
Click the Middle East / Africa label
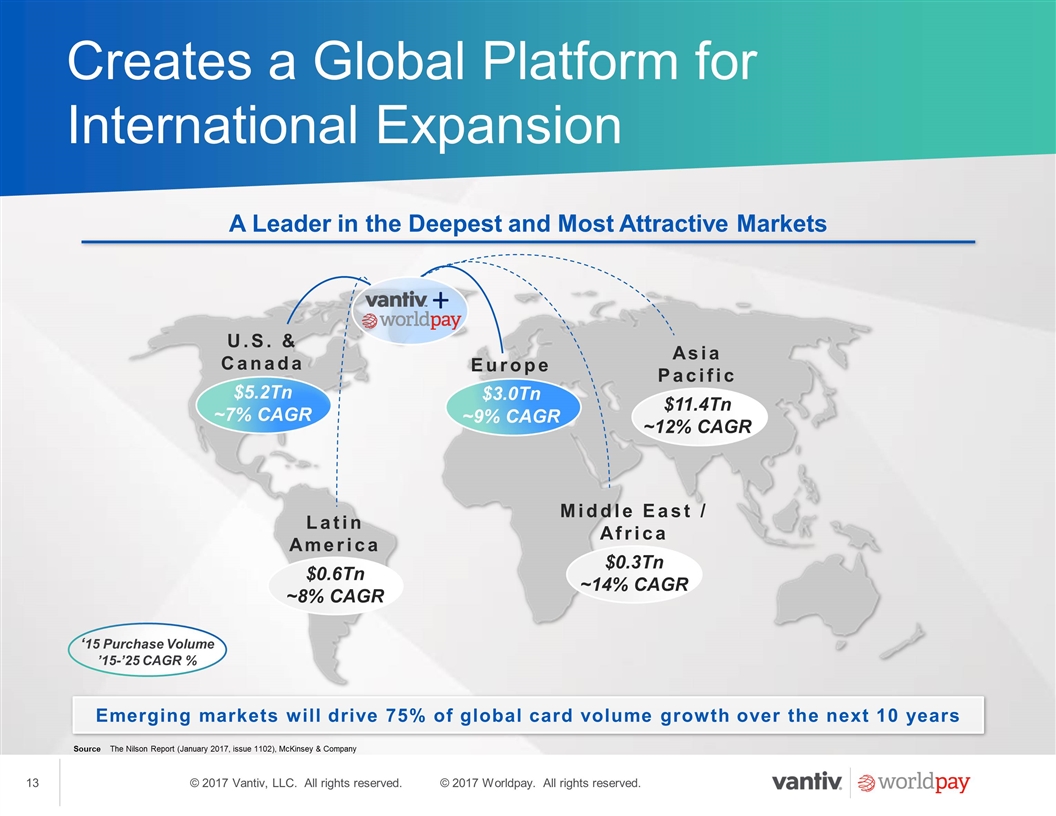634,522
